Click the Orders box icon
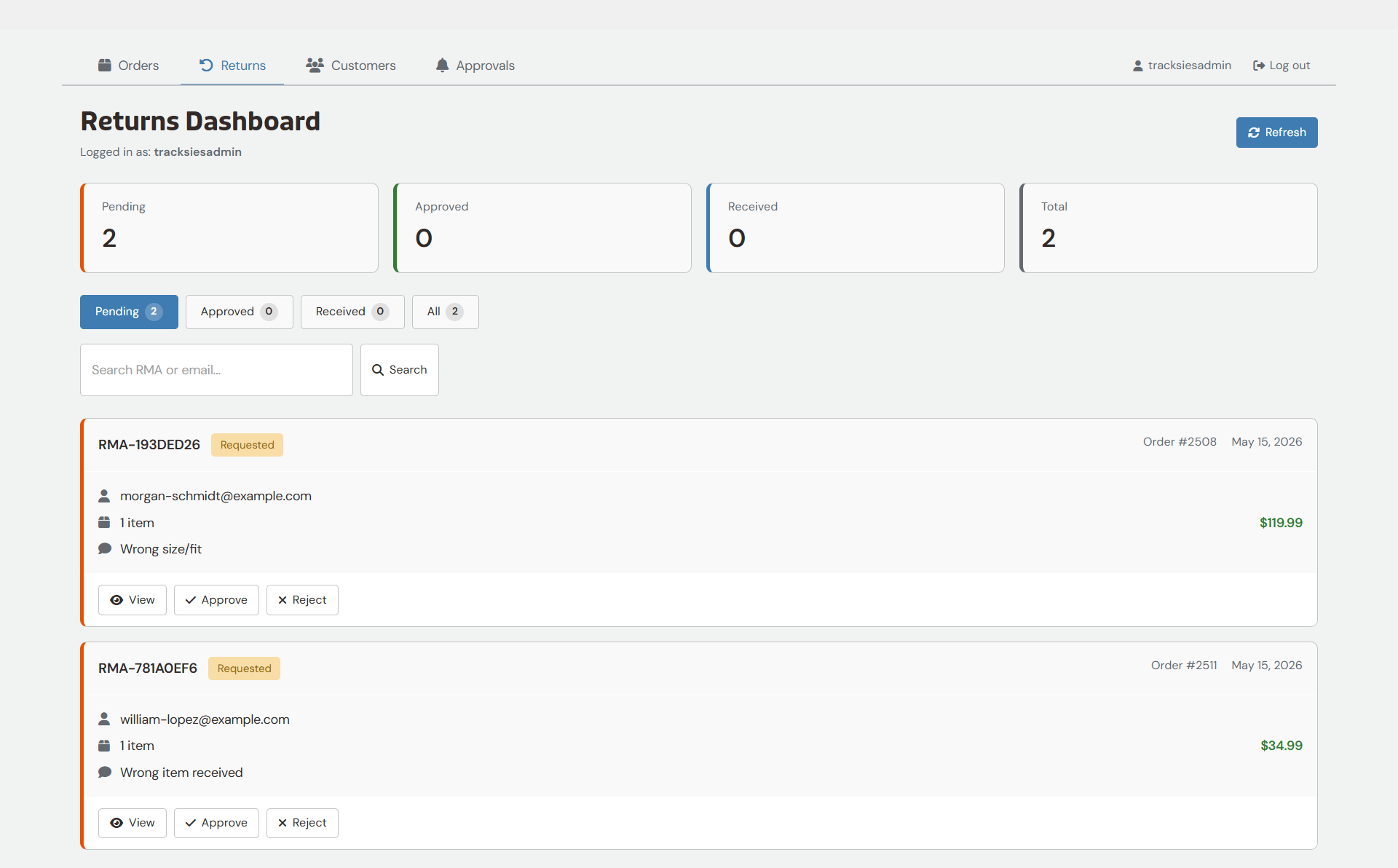The height and width of the screenshot is (868, 1398). click(x=105, y=66)
